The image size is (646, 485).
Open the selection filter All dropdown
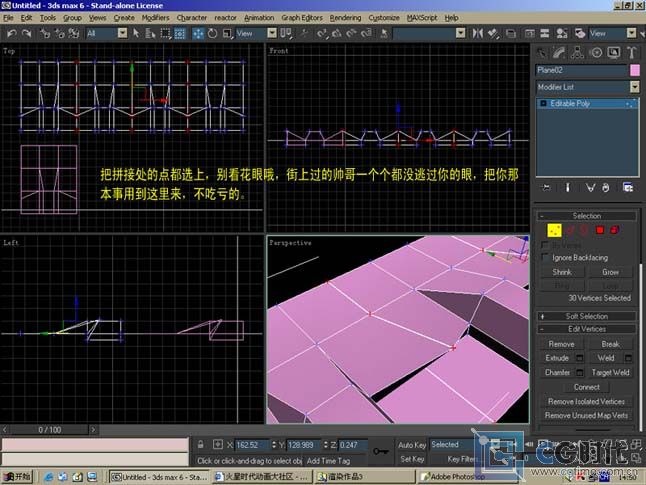107,33
